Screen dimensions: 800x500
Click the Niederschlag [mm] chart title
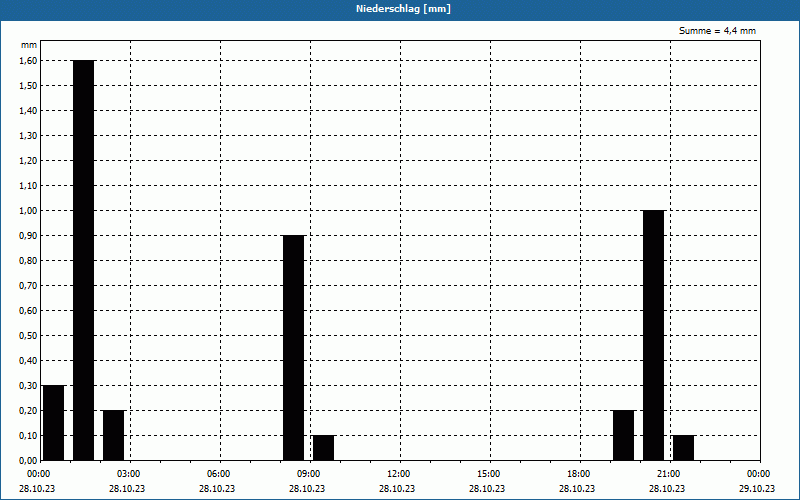click(403, 9)
